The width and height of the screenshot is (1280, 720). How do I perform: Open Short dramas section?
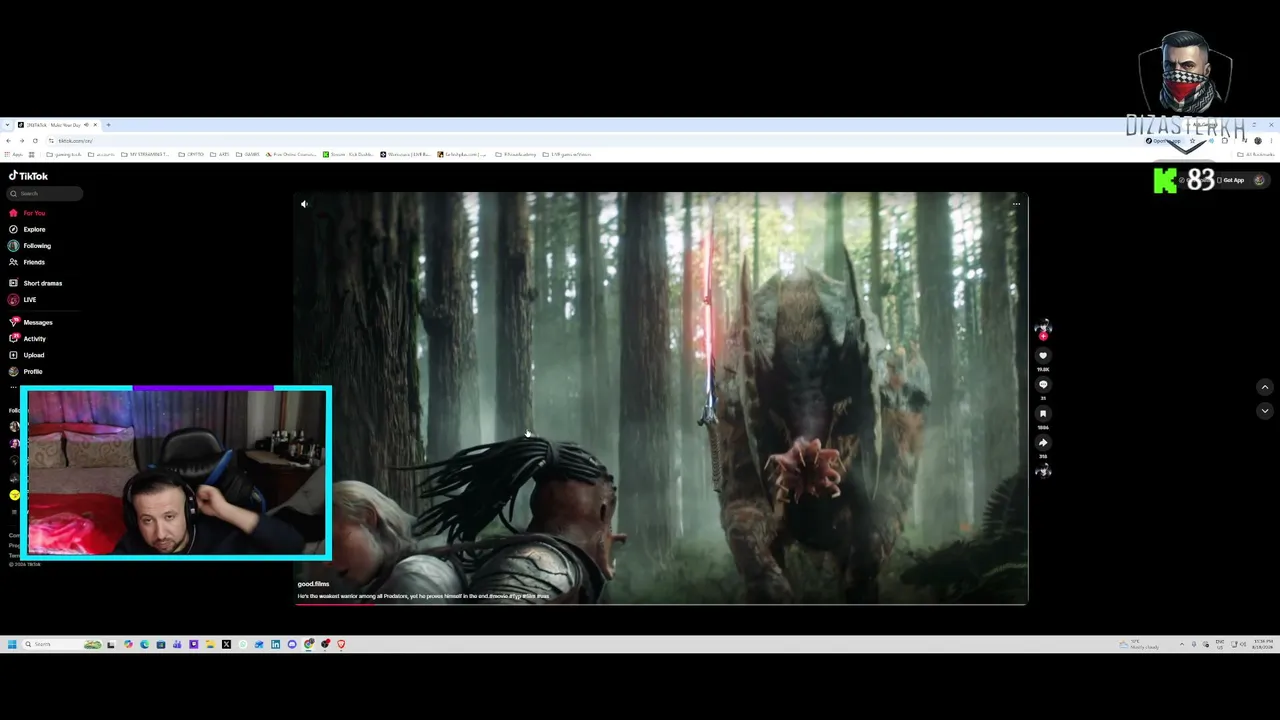pyautogui.click(x=36, y=283)
